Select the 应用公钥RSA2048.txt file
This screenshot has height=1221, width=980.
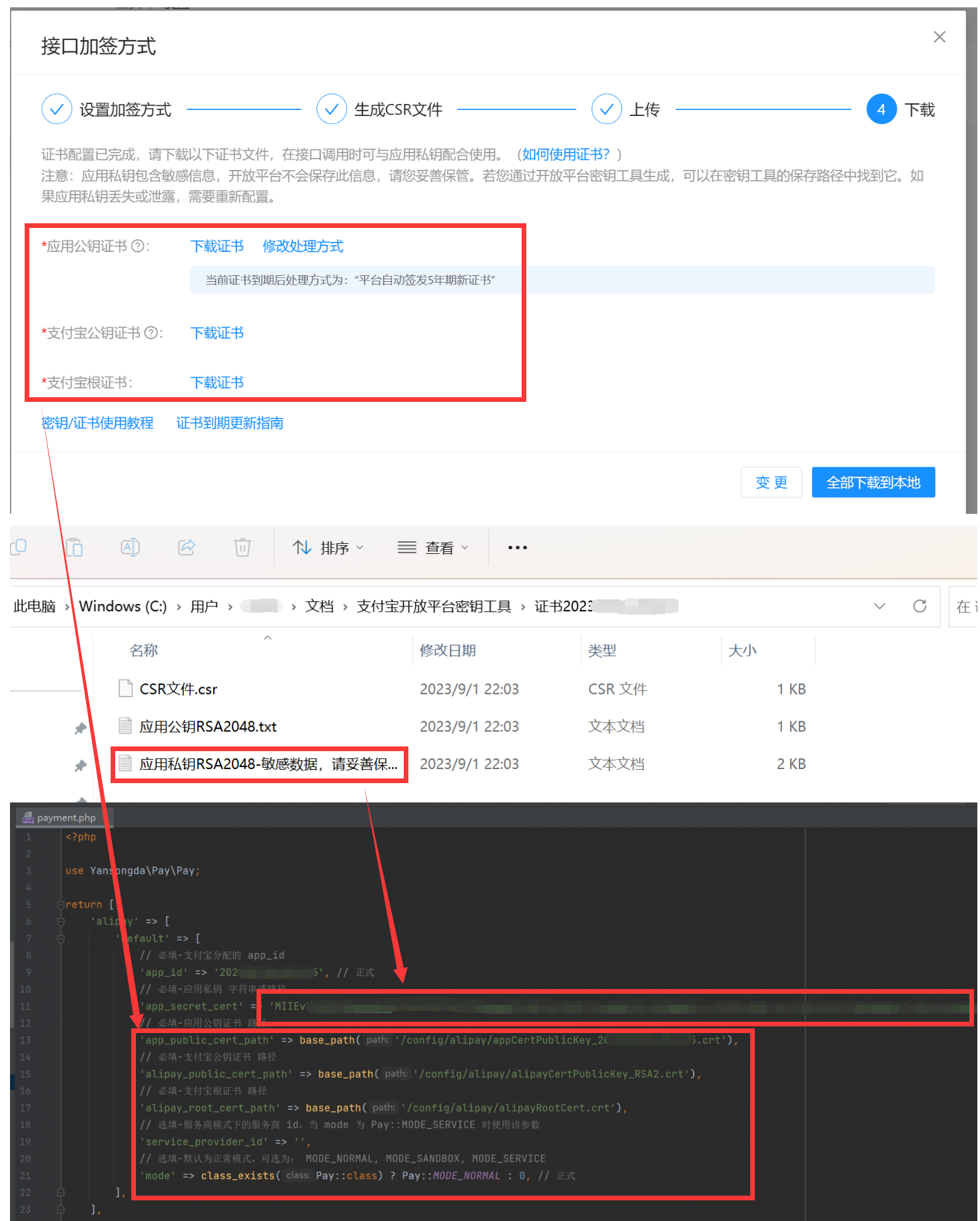click(208, 726)
